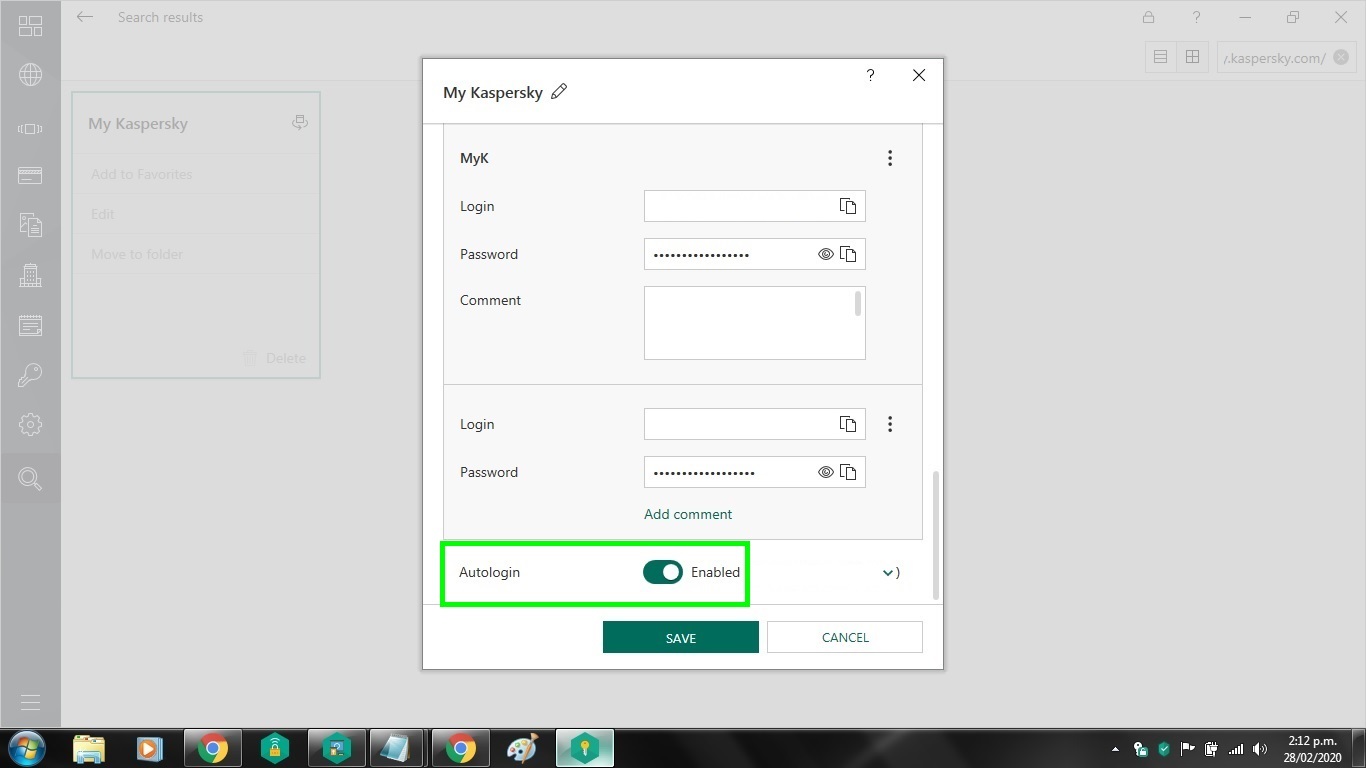Copy the MyK account password

click(x=848, y=254)
